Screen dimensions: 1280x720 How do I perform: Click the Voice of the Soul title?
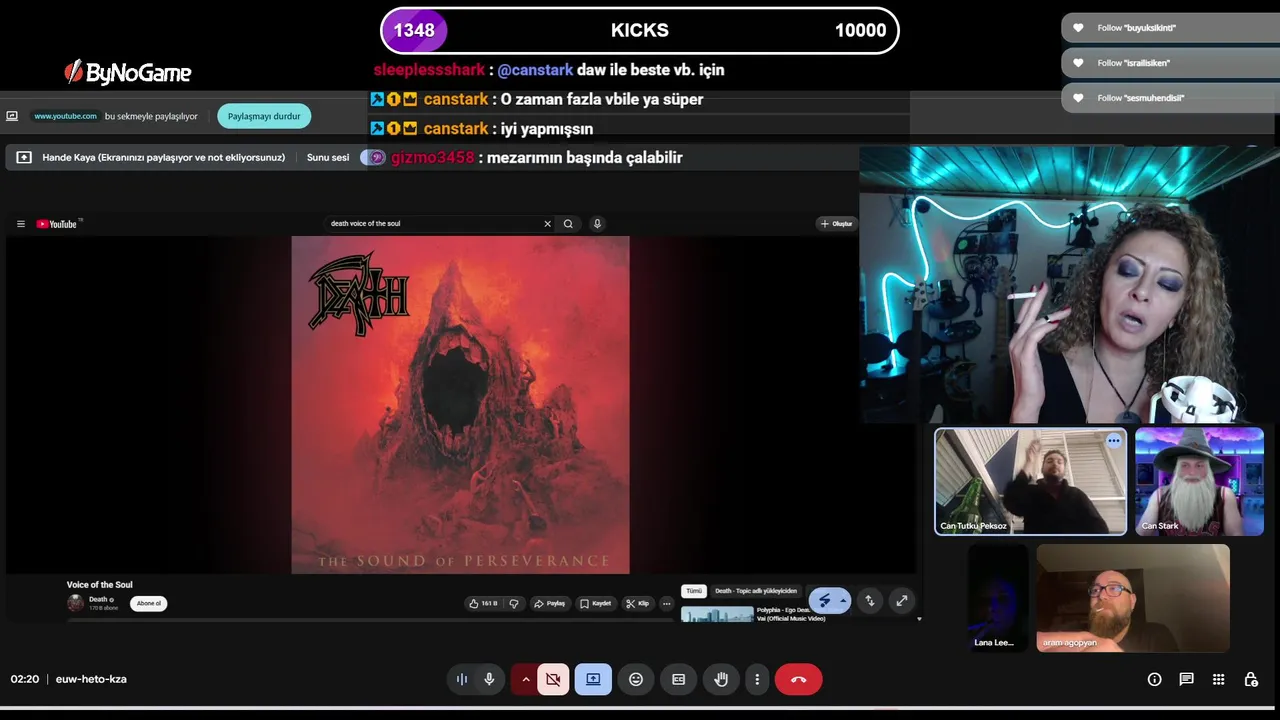[99, 585]
